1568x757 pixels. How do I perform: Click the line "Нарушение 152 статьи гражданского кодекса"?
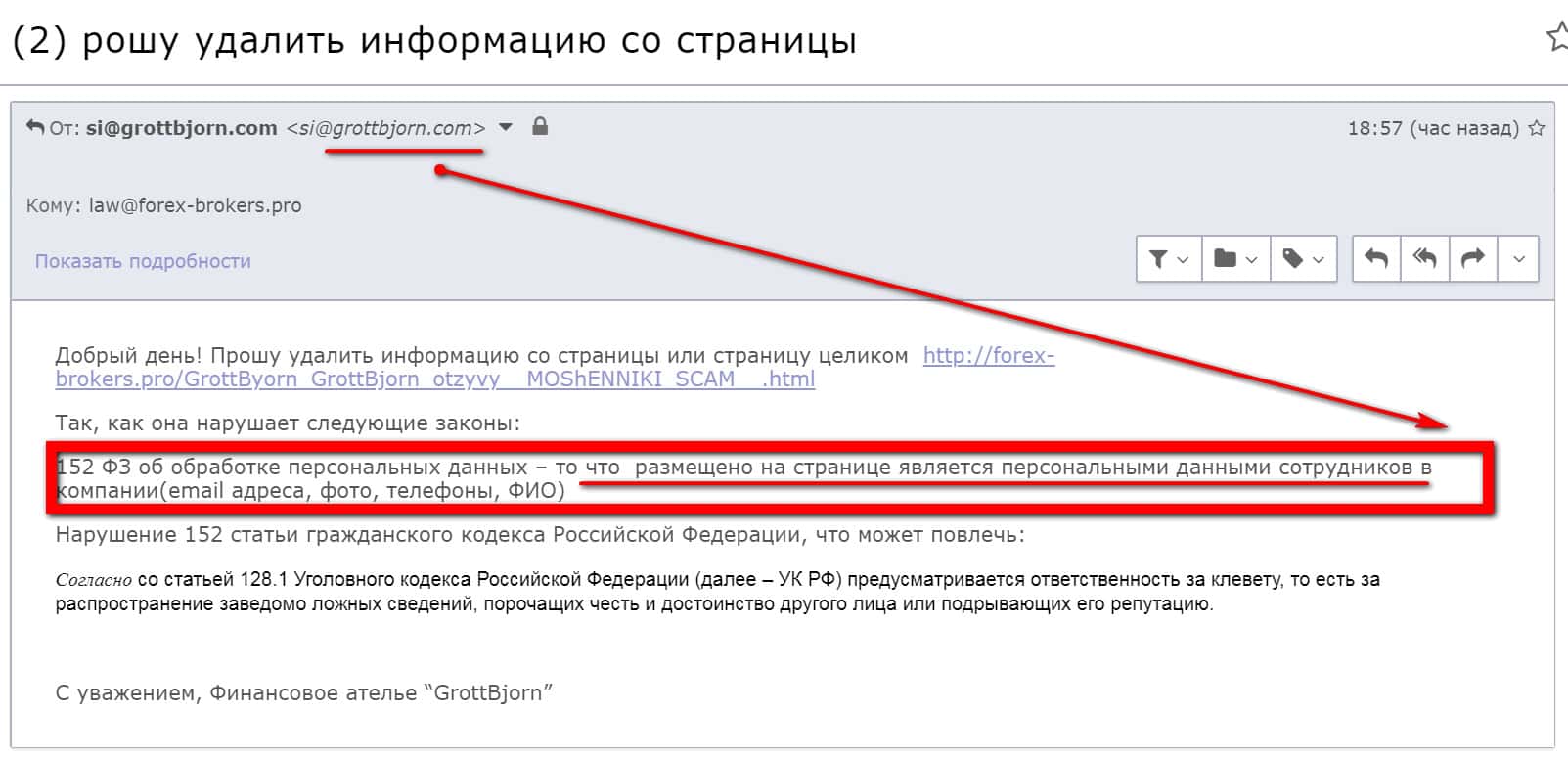coord(540,535)
